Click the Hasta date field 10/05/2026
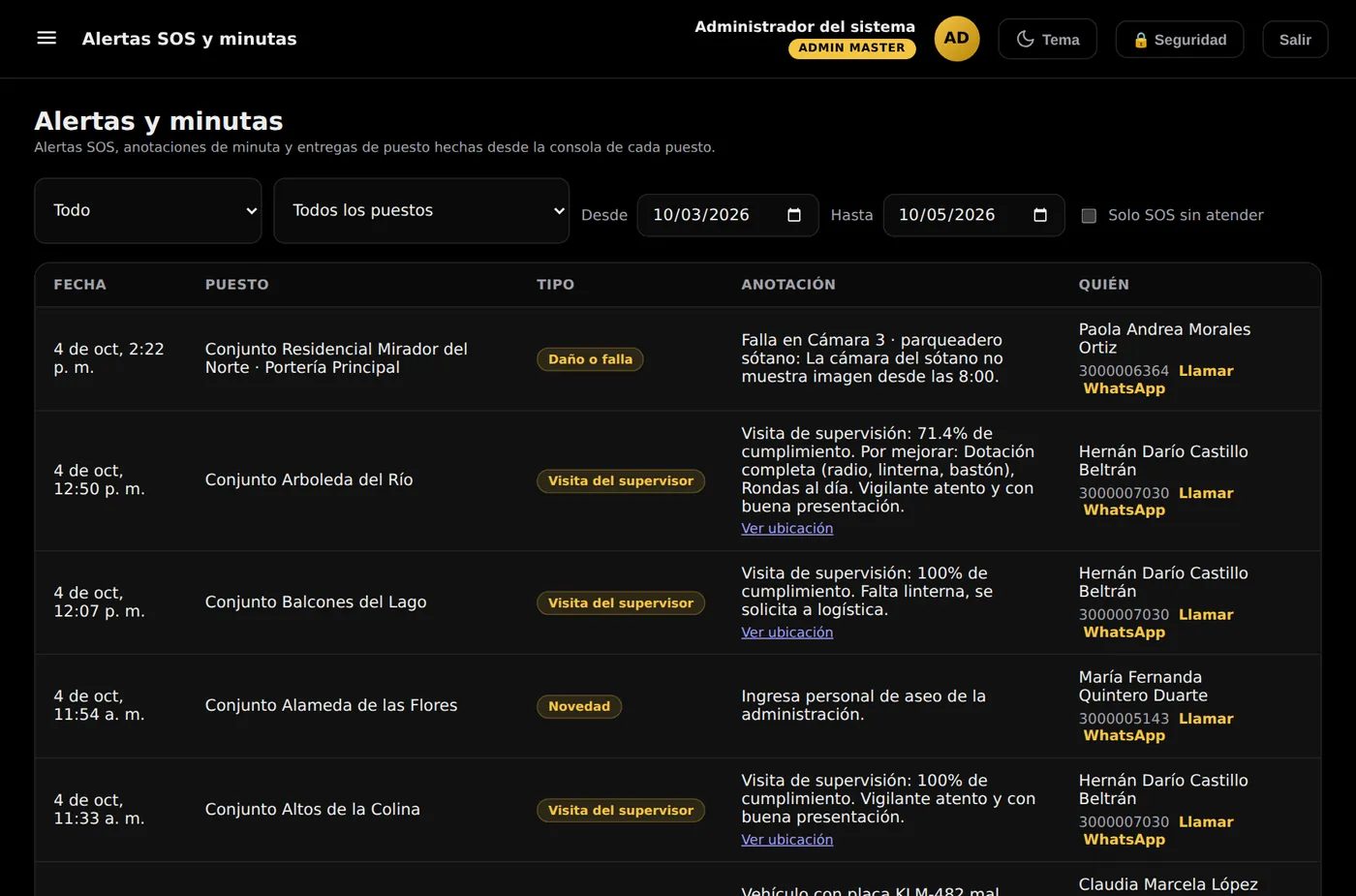The height and width of the screenshot is (896, 1356). [973, 215]
